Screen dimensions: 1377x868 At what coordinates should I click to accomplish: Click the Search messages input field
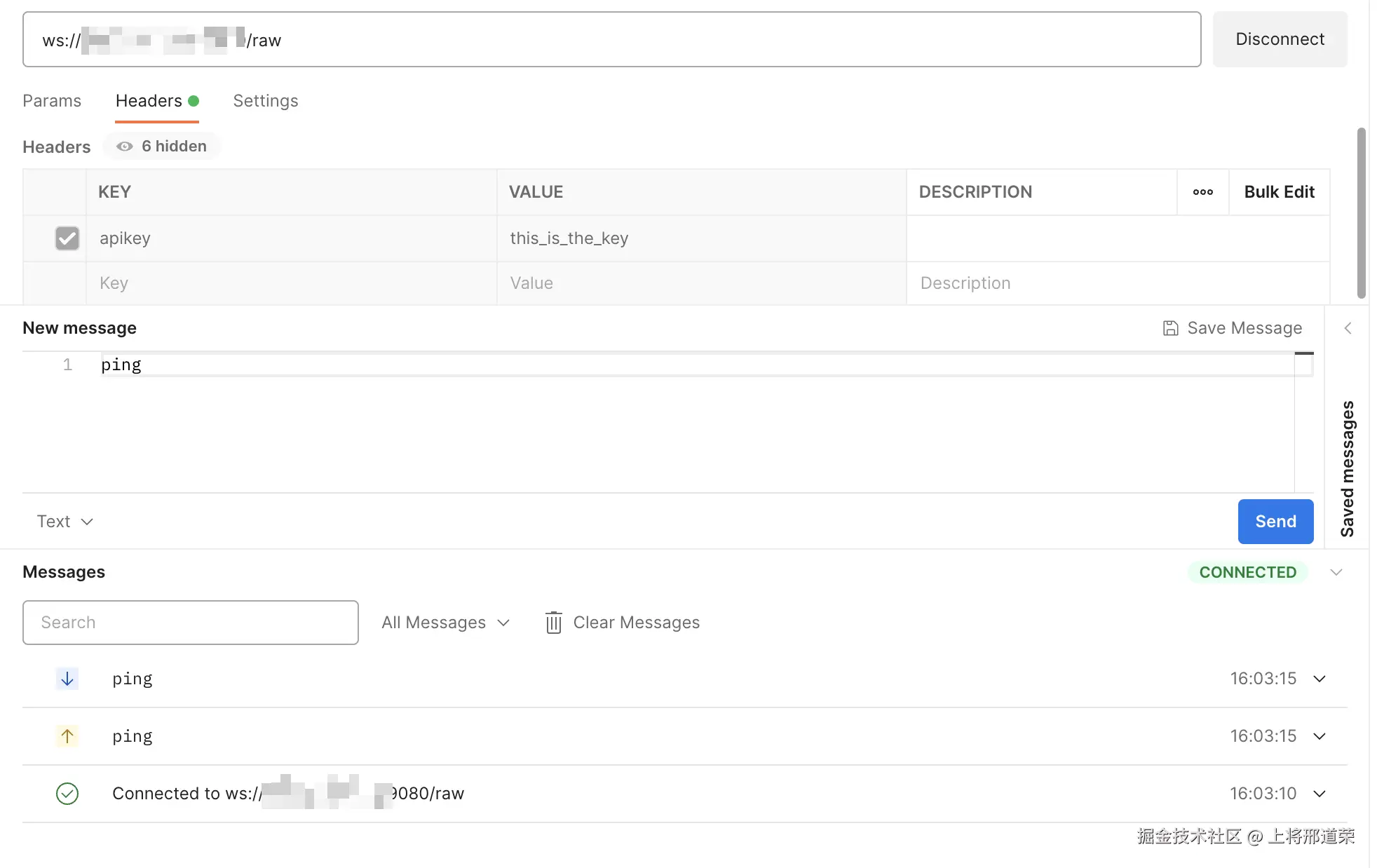point(190,623)
